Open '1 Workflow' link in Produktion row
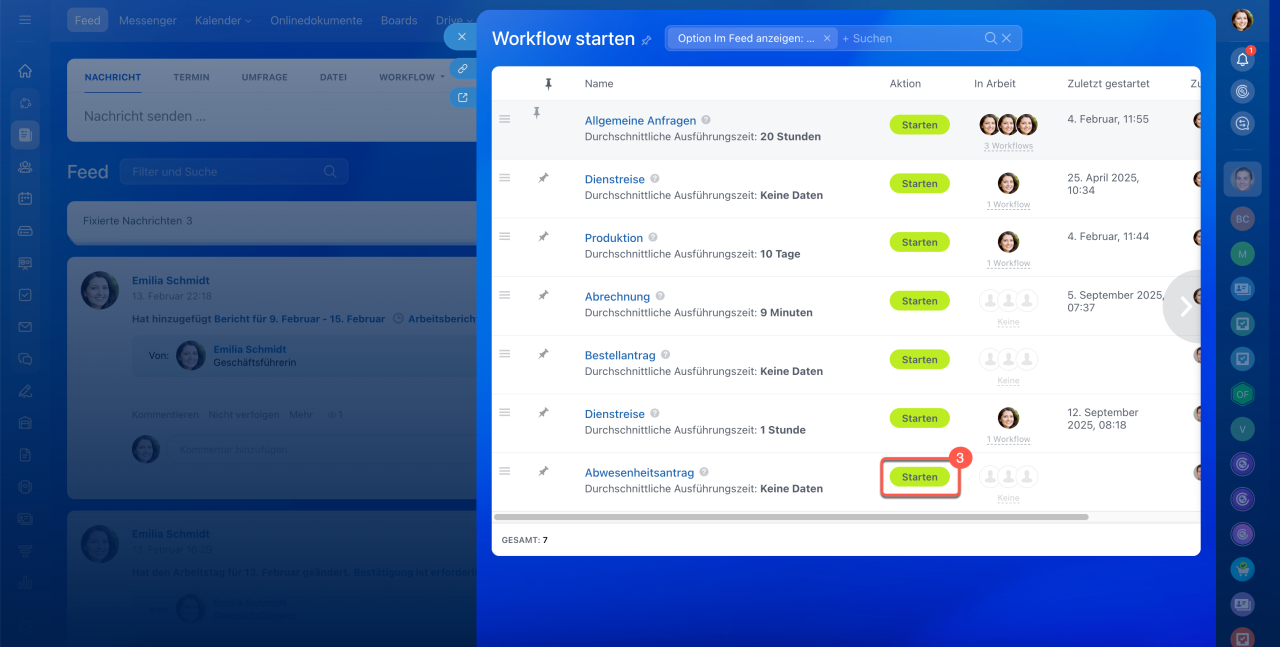The image size is (1280, 647). point(1008,263)
